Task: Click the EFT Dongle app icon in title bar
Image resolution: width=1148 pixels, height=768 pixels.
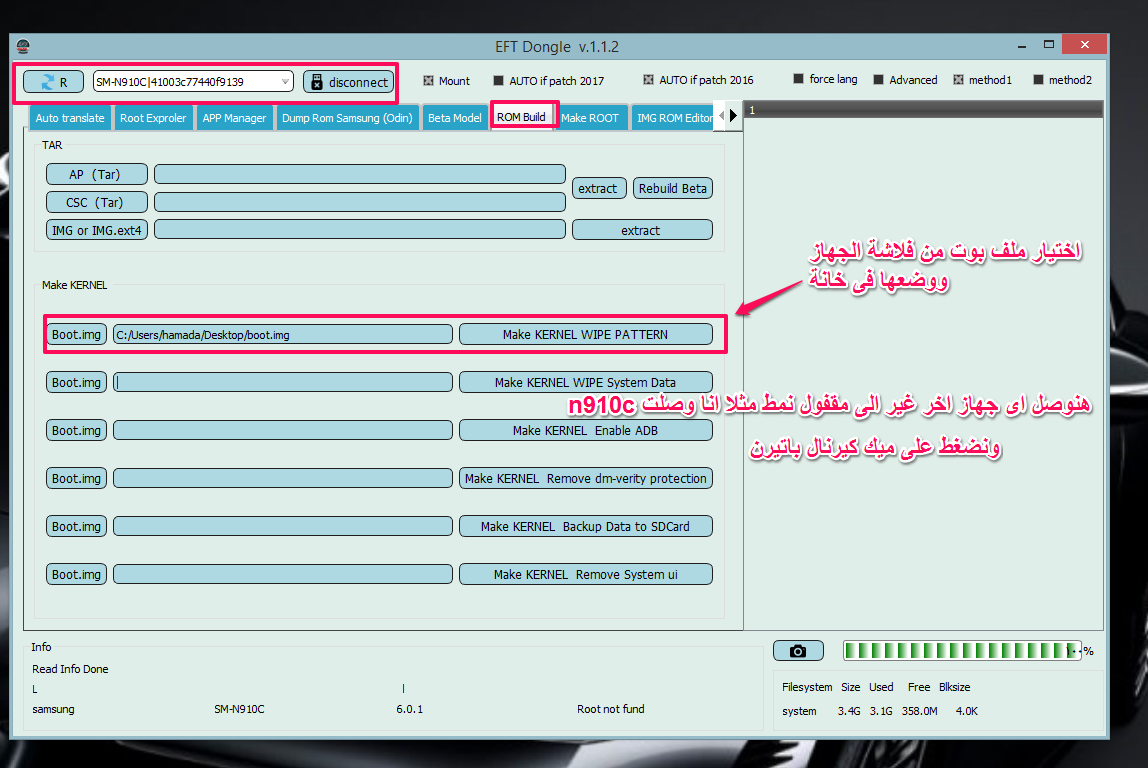Action: [23, 46]
